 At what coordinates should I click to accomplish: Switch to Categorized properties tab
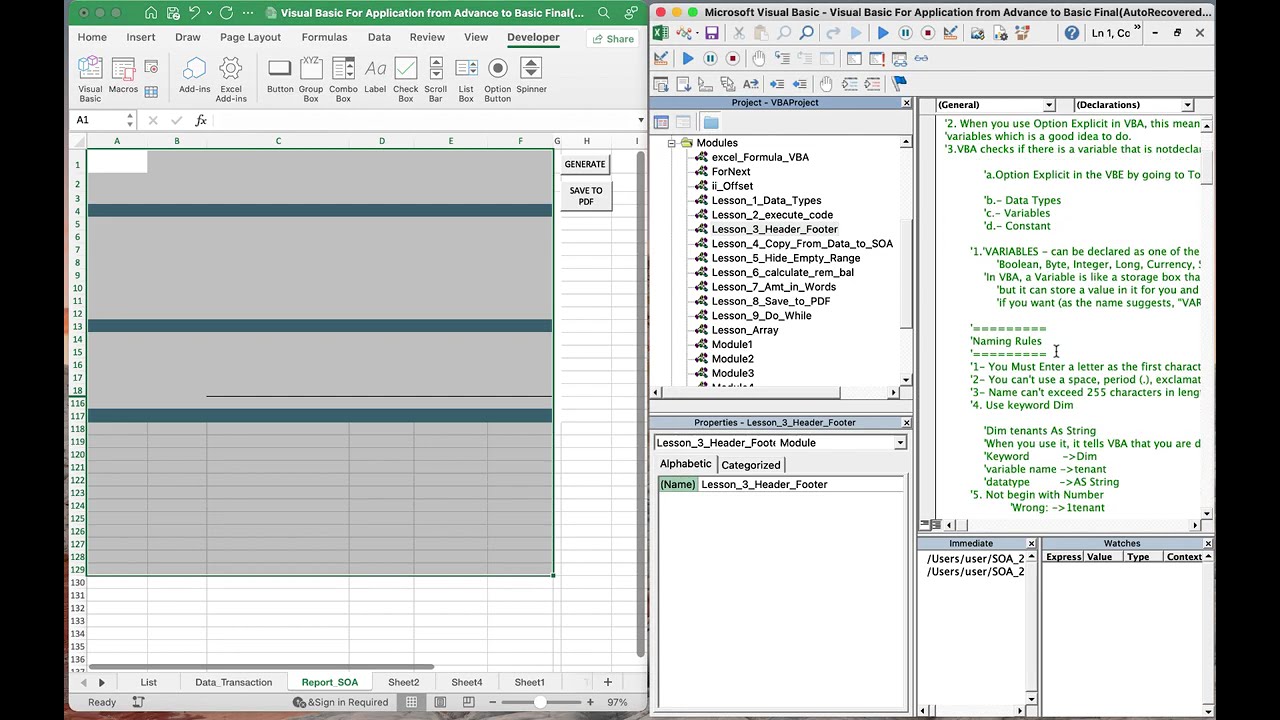coord(751,465)
